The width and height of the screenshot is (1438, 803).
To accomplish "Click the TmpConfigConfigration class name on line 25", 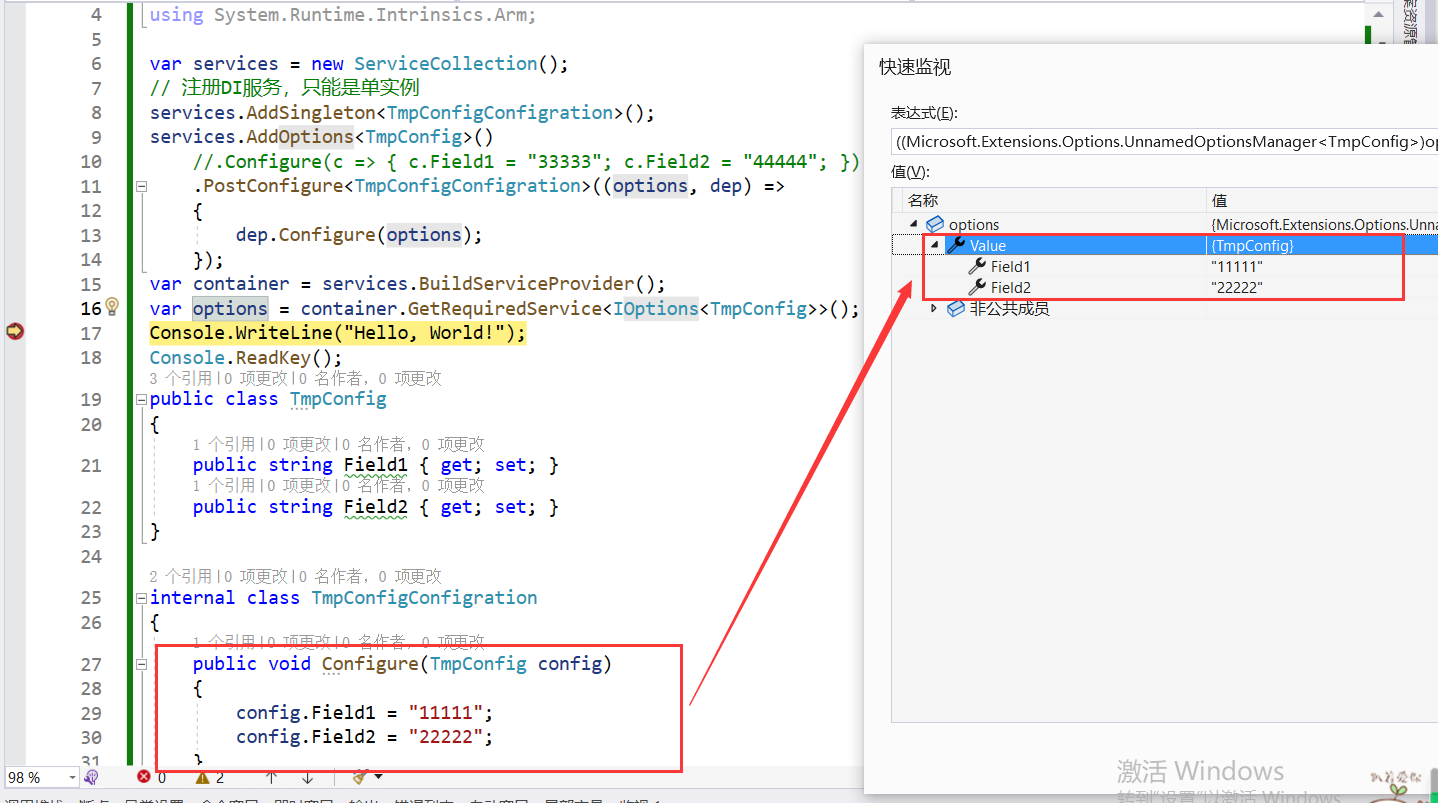I will pos(425,598).
